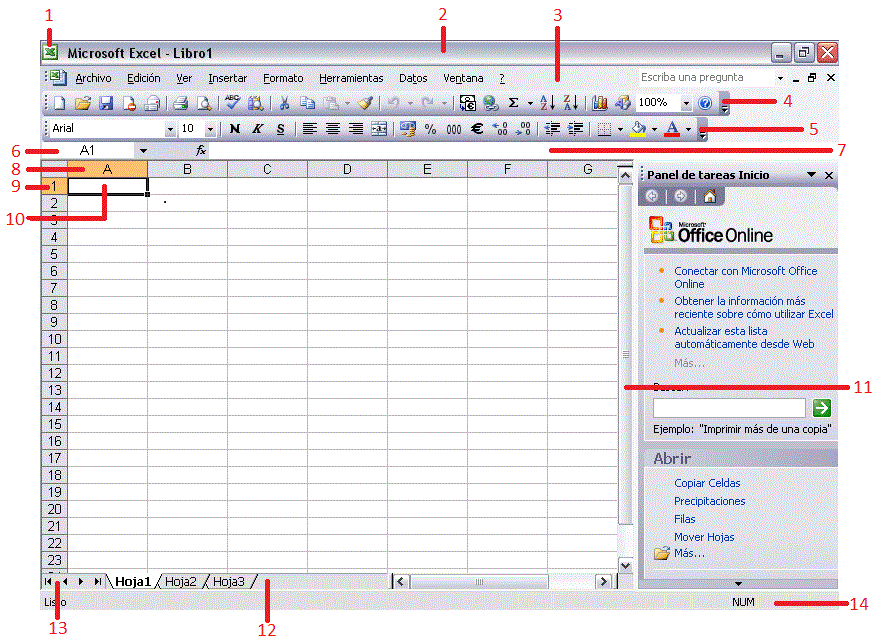Cut the selection with the scissors icon
878x642 pixels.
click(x=284, y=103)
